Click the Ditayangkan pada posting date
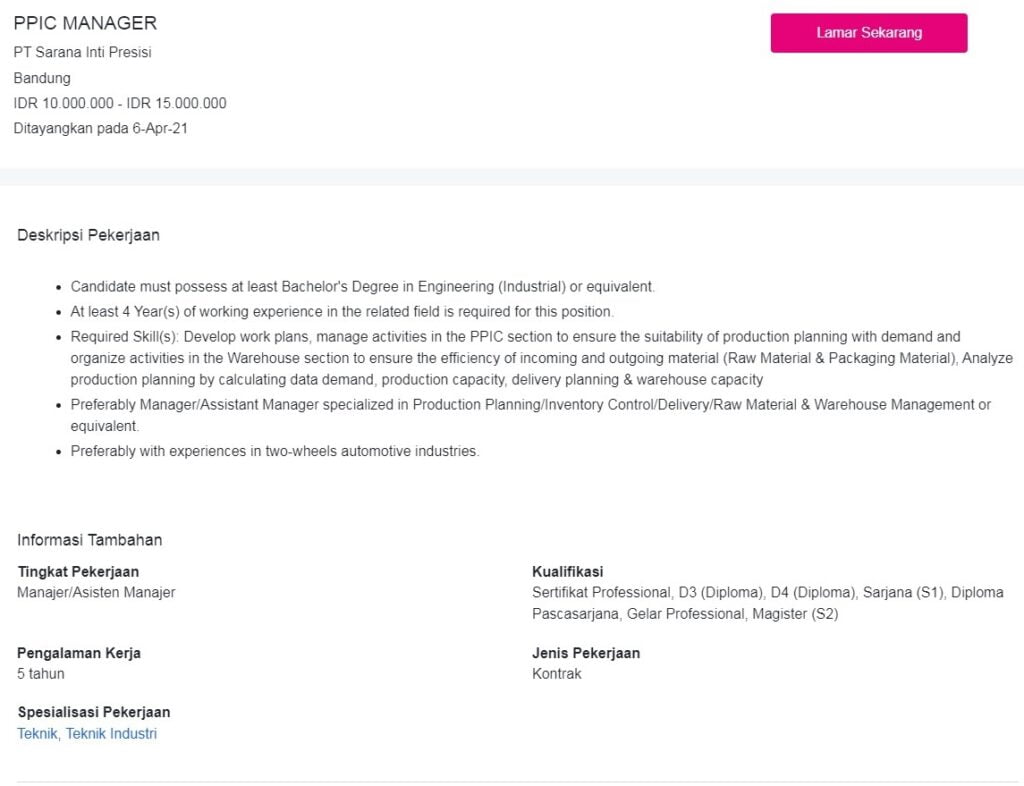Screen dimensions: 1024x786 100,128
